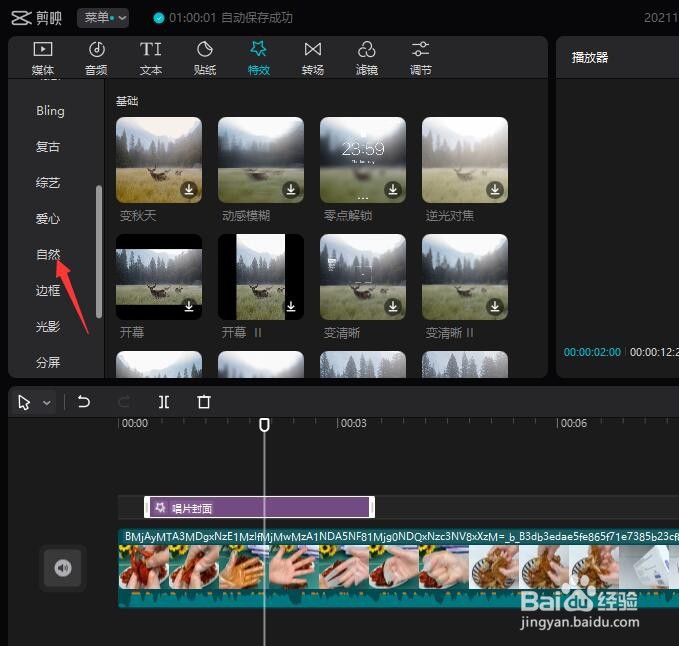679x646 pixels.
Task: Preview the 动感模糊 effect thumbnail
Action: click(x=261, y=160)
